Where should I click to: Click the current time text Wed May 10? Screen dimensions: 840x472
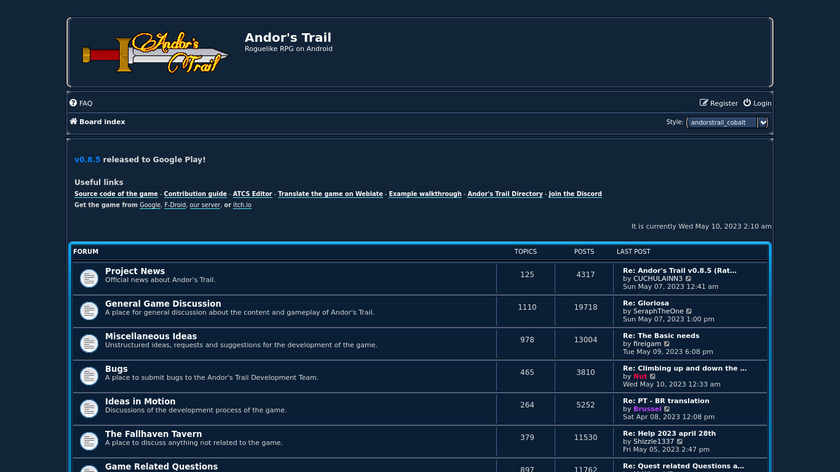click(701, 227)
